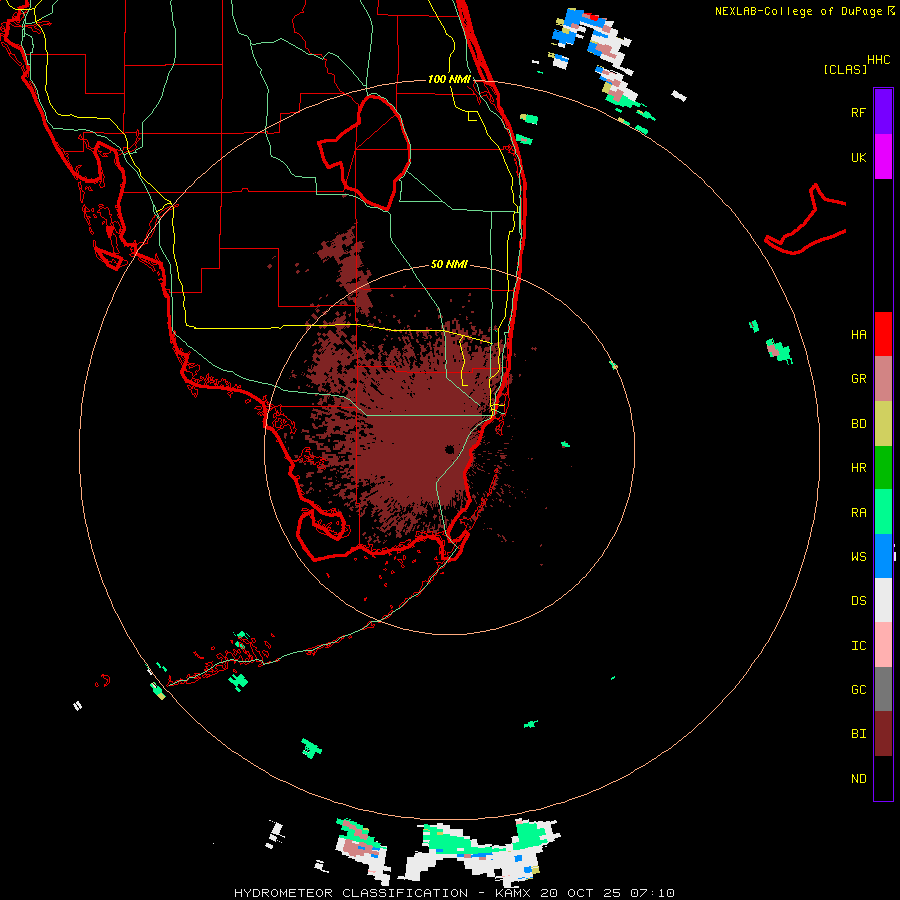Viewport: 900px width, 900px height.
Task: Click the IC legend label
Action: click(858, 645)
